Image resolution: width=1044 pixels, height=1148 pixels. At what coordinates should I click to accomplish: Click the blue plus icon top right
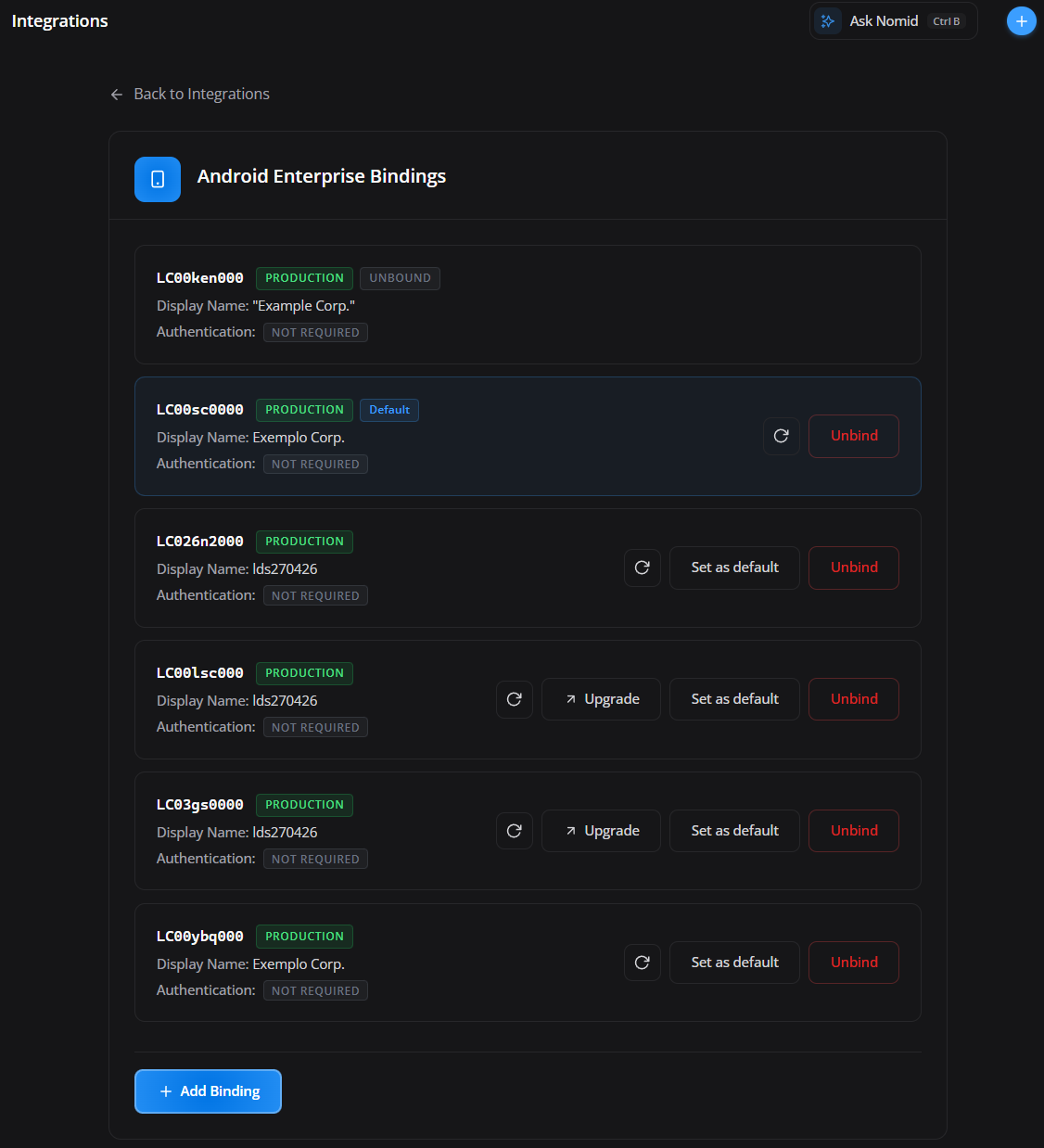1021,21
